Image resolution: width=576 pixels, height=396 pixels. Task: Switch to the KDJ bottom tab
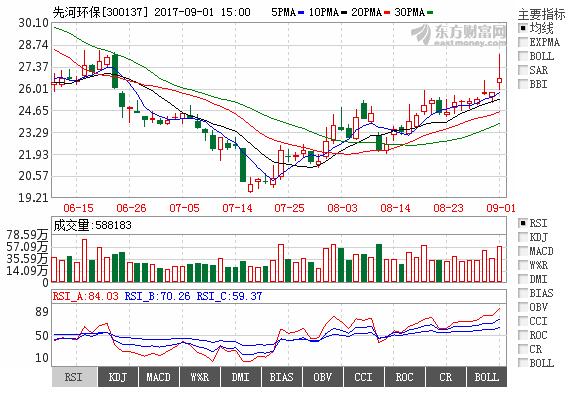tap(118, 377)
